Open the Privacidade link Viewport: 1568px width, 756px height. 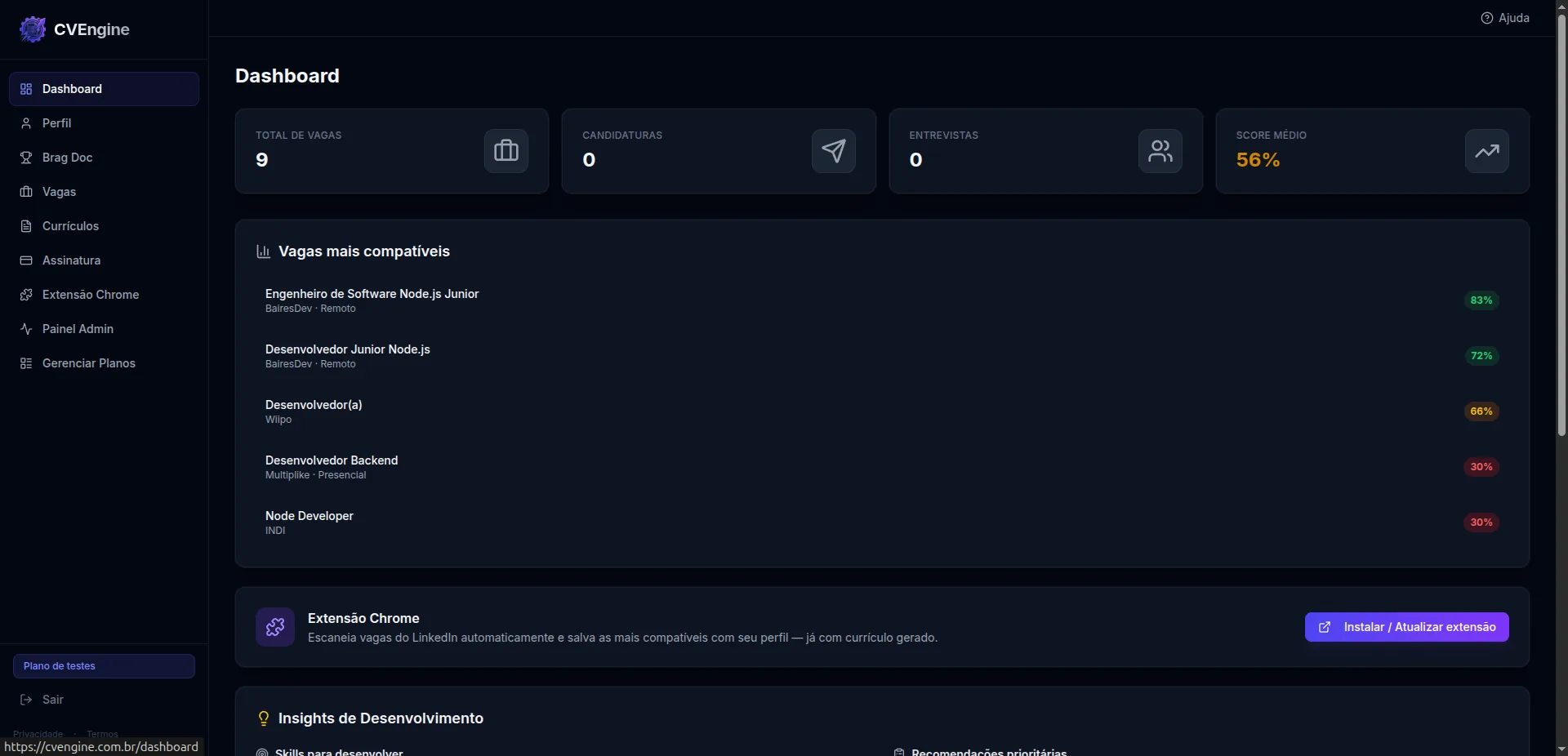(38, 734)
